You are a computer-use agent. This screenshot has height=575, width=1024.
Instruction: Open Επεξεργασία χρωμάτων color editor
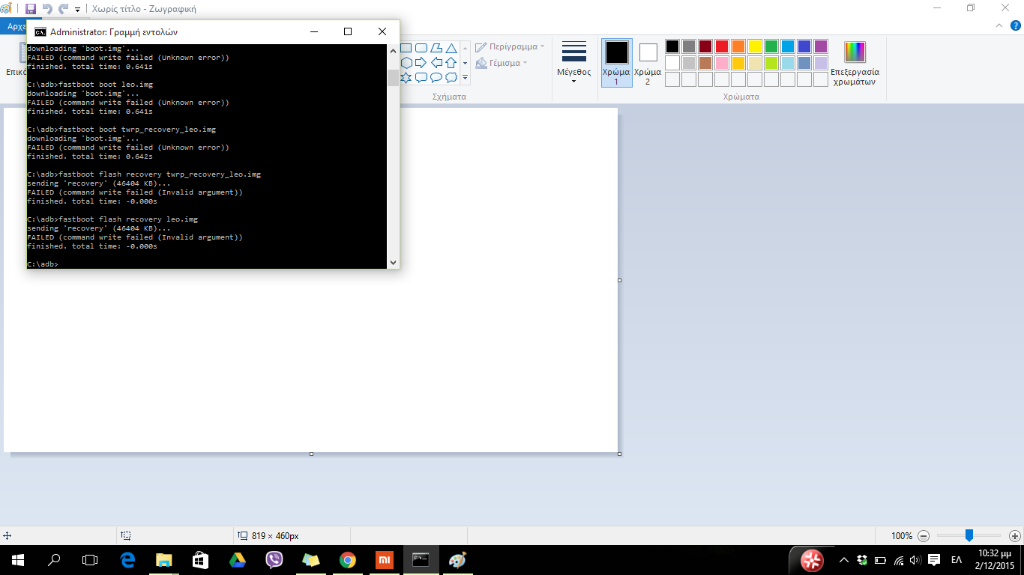tap(854, 64)
